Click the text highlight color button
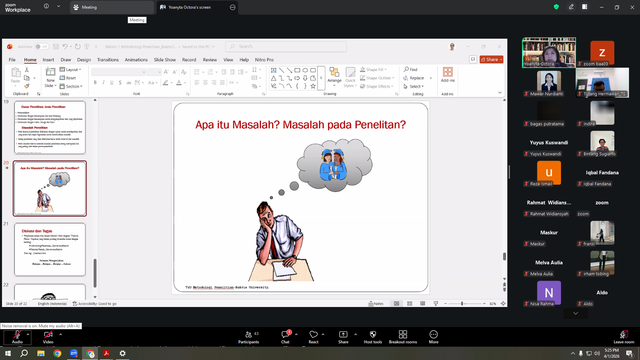This screenshot has width=640, height=360. 165,83
